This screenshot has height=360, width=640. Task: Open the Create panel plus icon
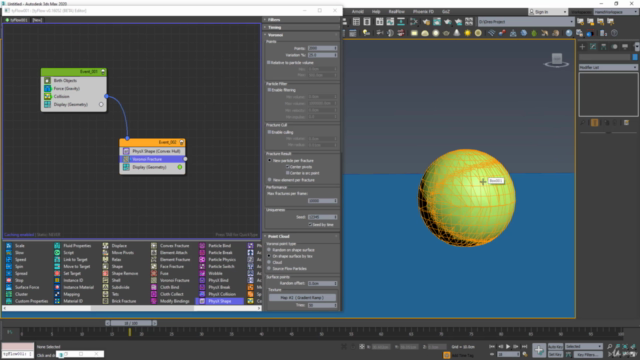[582, 47]
